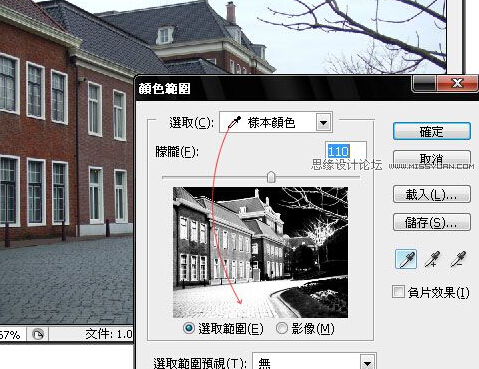Viewport: 479px width, 369px height.
Task: Click the 文件 size readout in status bar
Action: click(x=109, y=334)
